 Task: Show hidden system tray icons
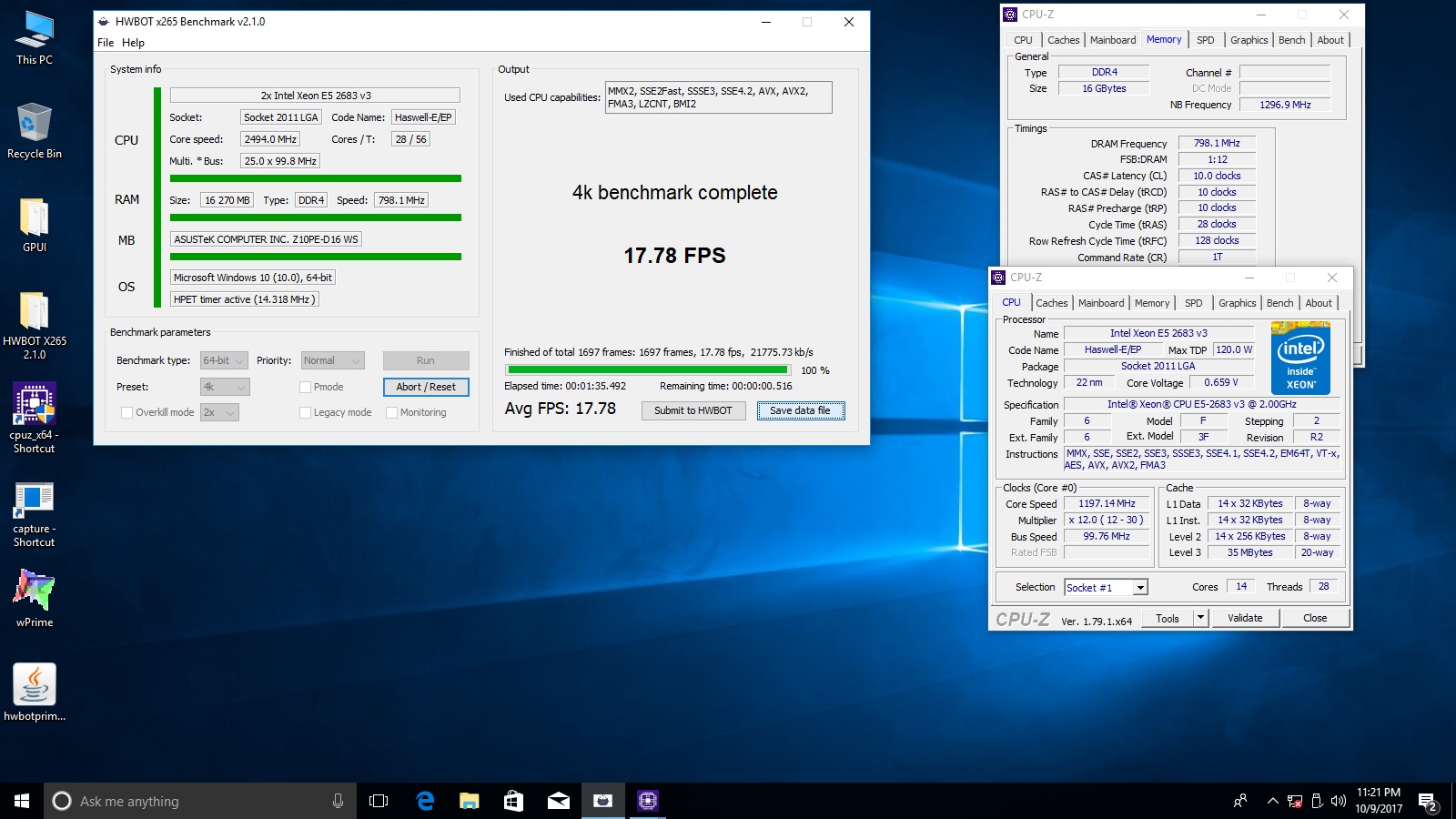pyautogui.click(x=1272, y=801)
